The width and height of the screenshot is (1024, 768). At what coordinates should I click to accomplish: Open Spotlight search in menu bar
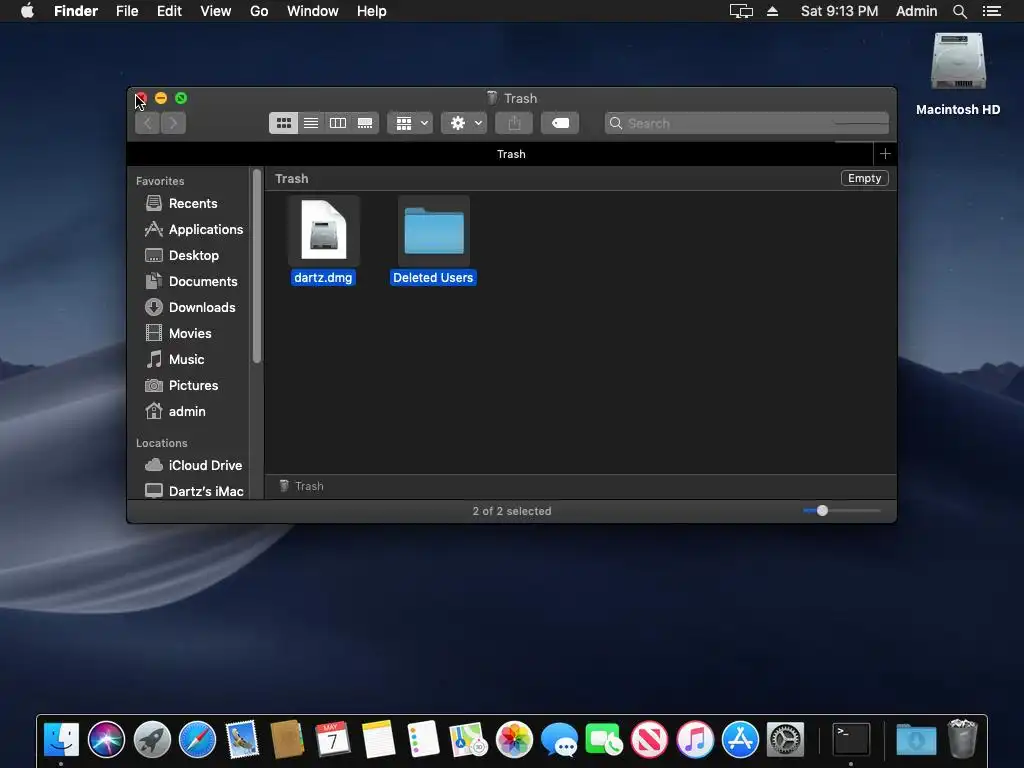959,11
